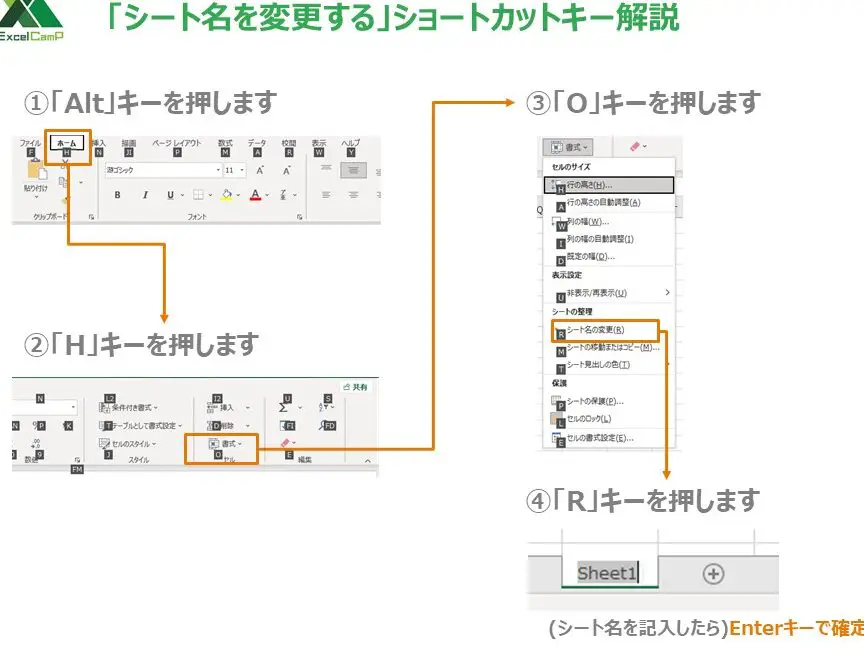The width and height of the screenshot is (864, 648).
Task: Click the ExcelCamp logo
Action: (x=30, y=22)
